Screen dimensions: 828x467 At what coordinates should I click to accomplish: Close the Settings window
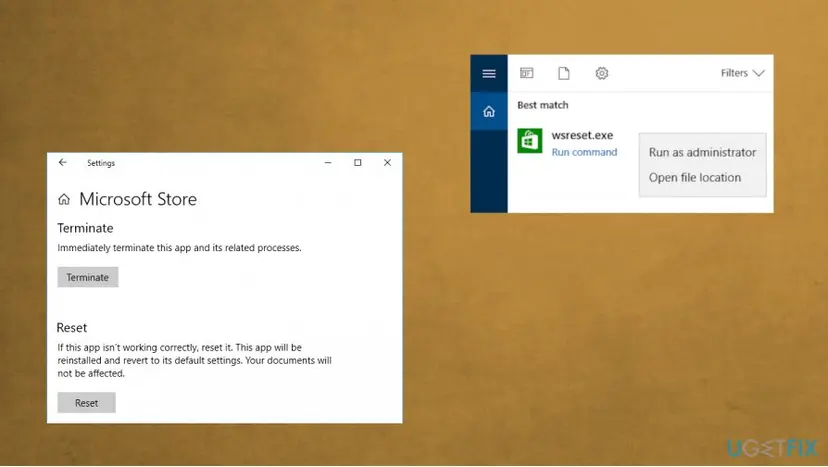tap(388, 163)
